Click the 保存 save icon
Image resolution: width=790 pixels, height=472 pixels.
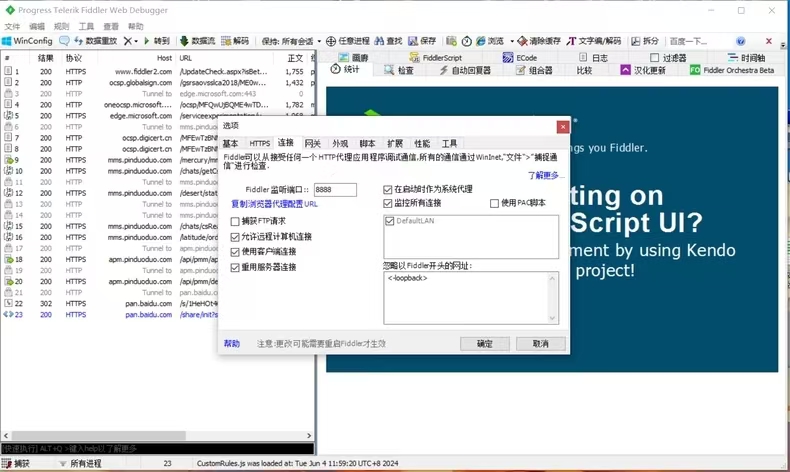point(413,41)
